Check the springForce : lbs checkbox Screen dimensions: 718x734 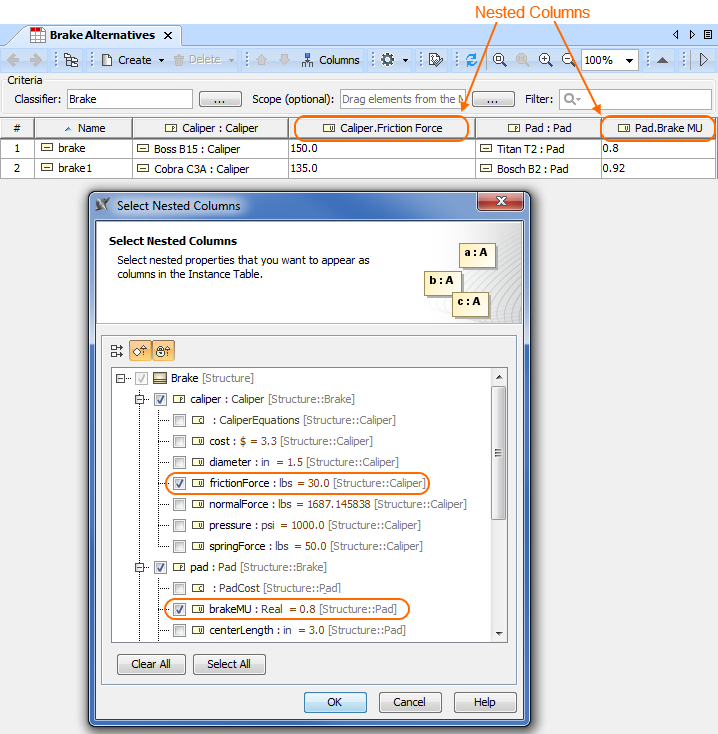tap(179, 546)
